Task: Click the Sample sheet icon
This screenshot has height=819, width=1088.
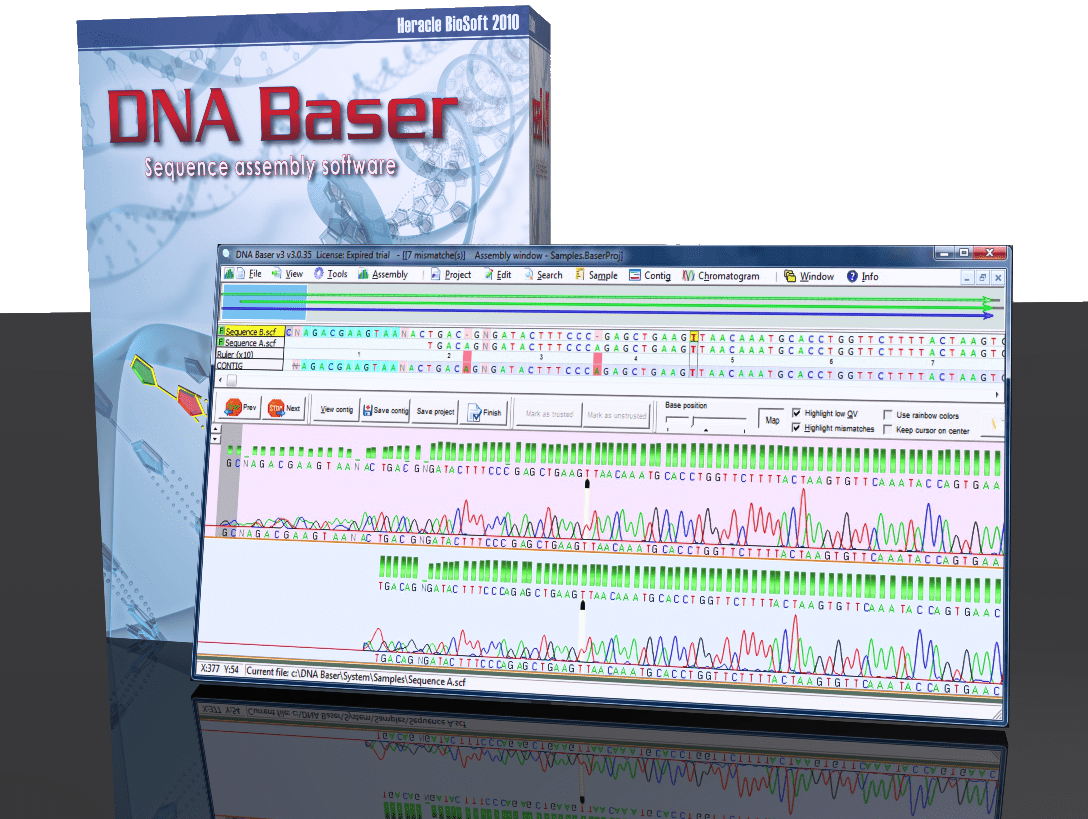Action: click(x=579, y=275)
